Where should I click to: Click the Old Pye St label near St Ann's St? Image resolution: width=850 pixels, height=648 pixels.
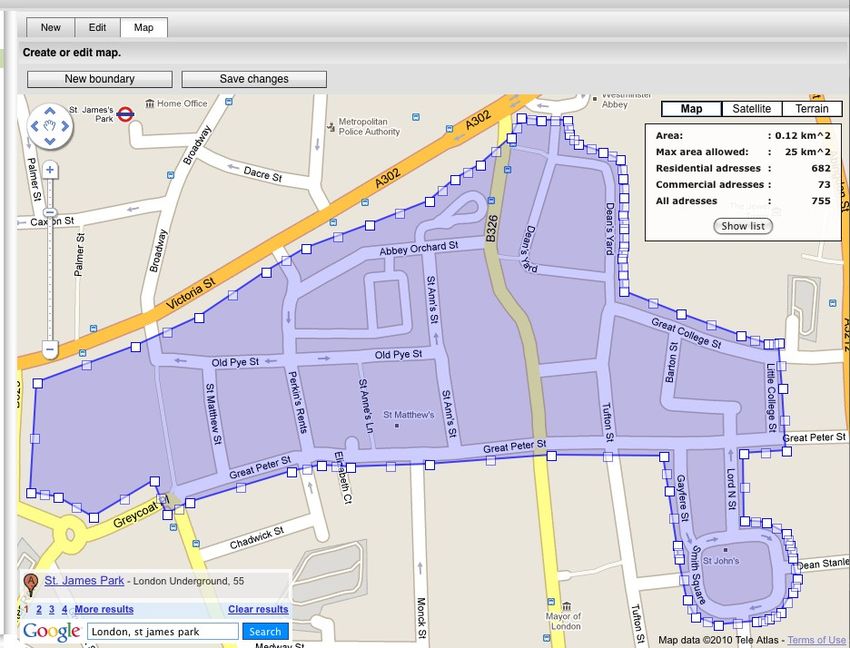pyautogui.click(x=398, y=355)
